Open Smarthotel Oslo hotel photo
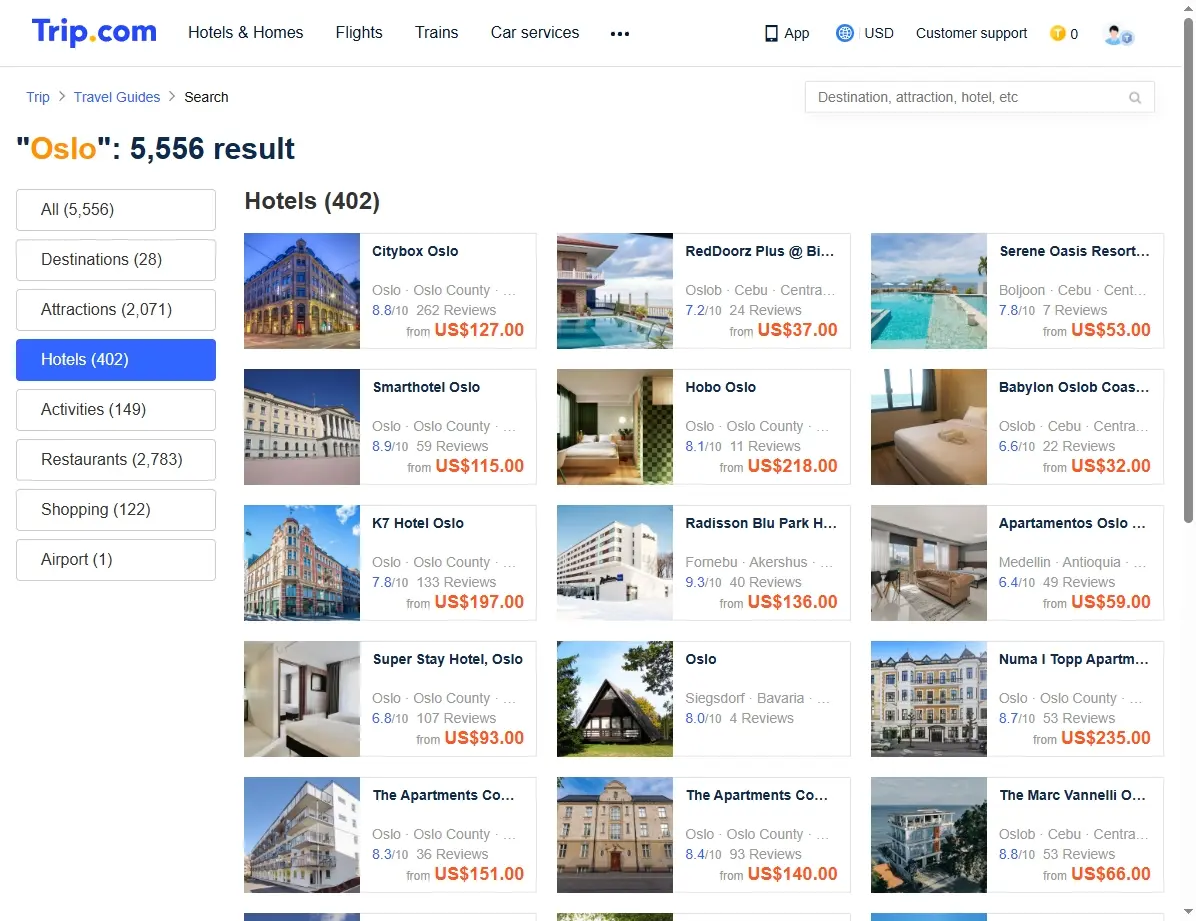Image resolution: width=1196 pixels, height=921 pixels. (302, 427)
